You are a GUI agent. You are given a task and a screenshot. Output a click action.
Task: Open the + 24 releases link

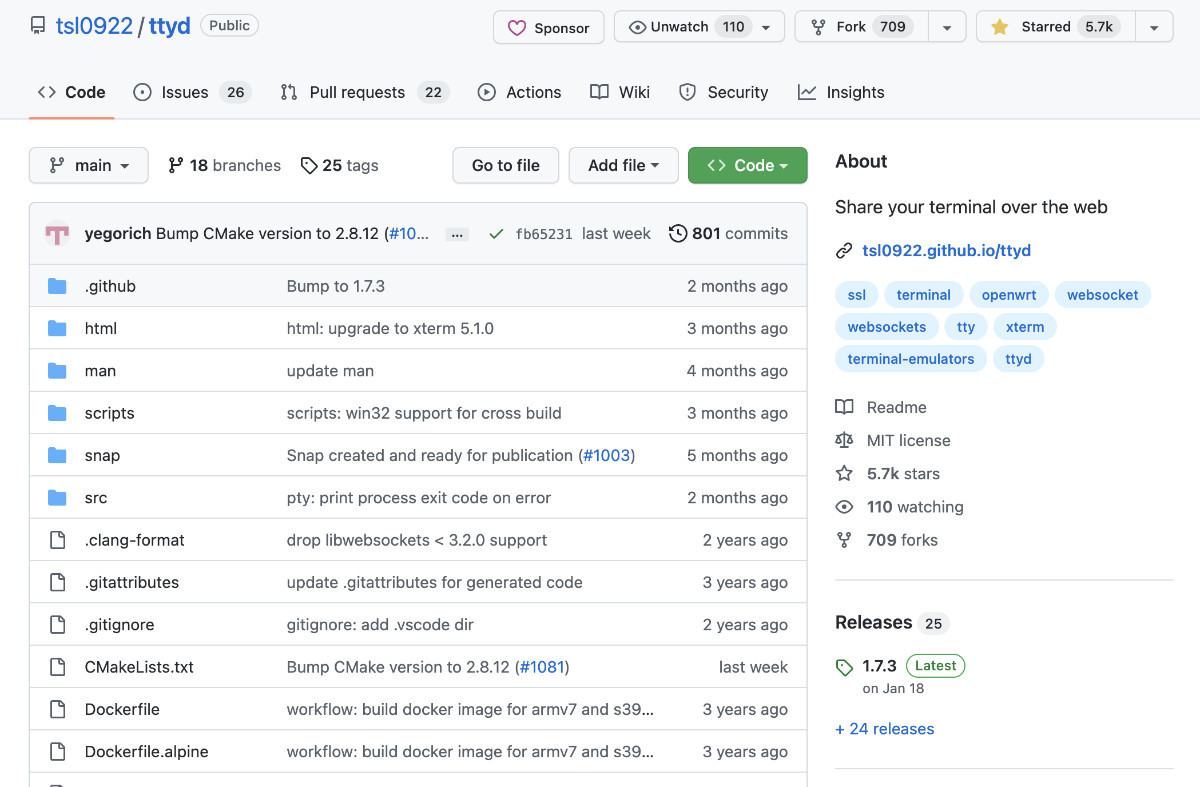coord(884,729)
